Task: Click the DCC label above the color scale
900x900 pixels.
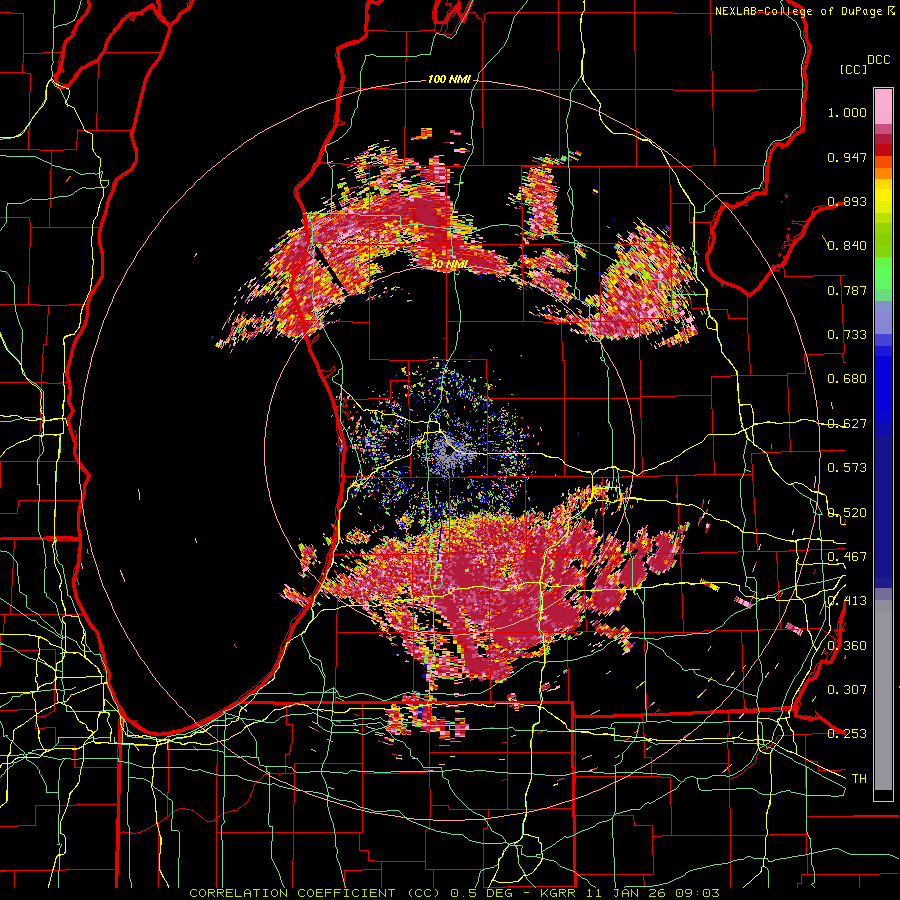Action: pos(878,60)
